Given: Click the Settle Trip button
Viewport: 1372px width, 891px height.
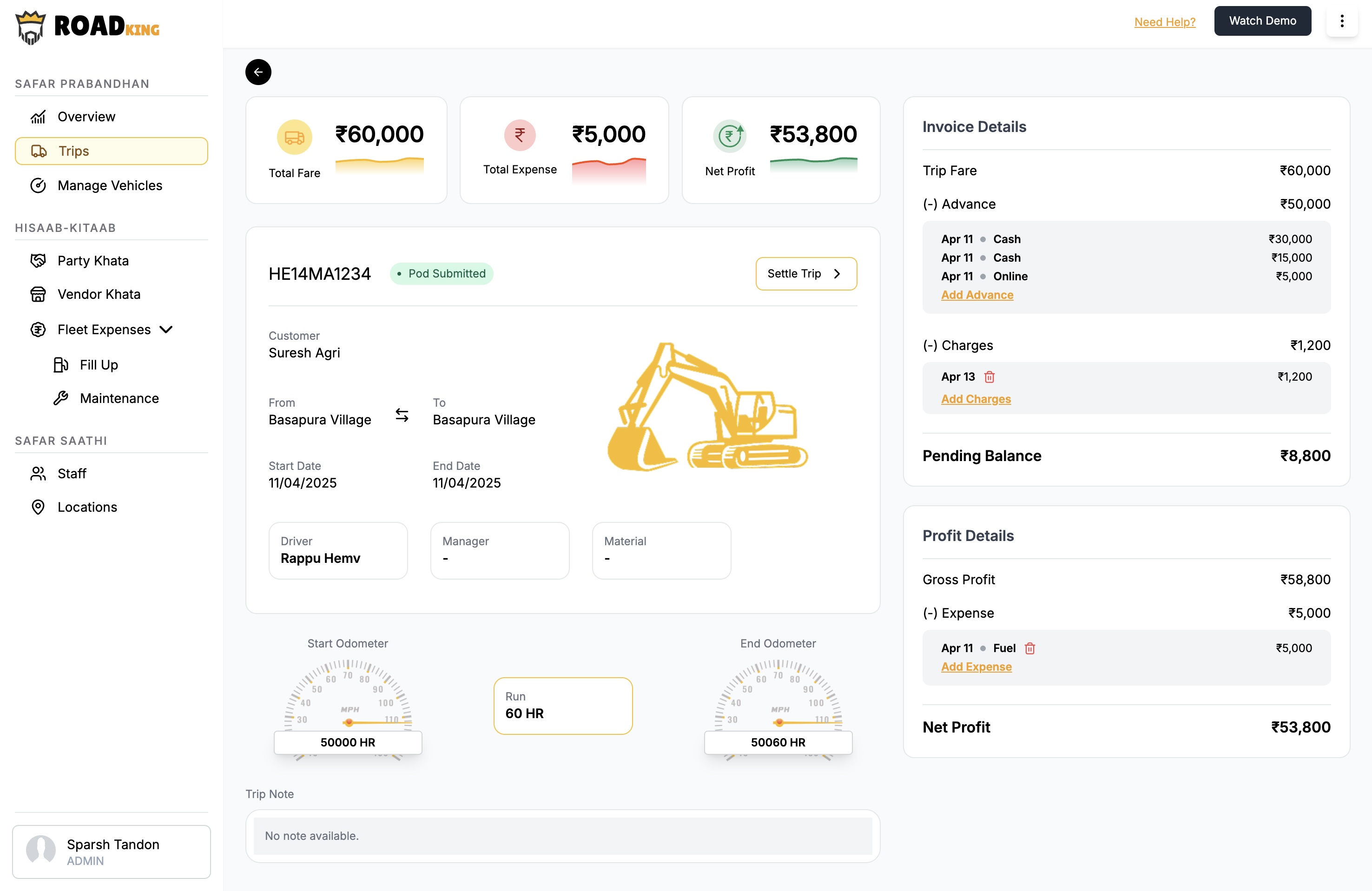Looking at the screenshot, I should (x=805, y=273).
